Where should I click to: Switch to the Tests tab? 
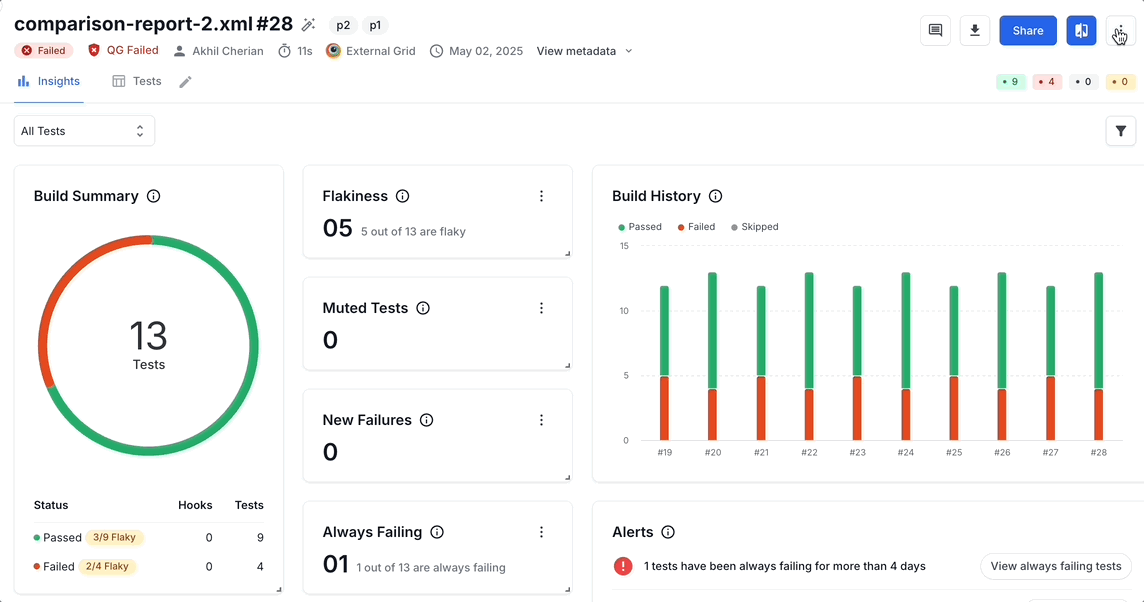tap(137, 81)
